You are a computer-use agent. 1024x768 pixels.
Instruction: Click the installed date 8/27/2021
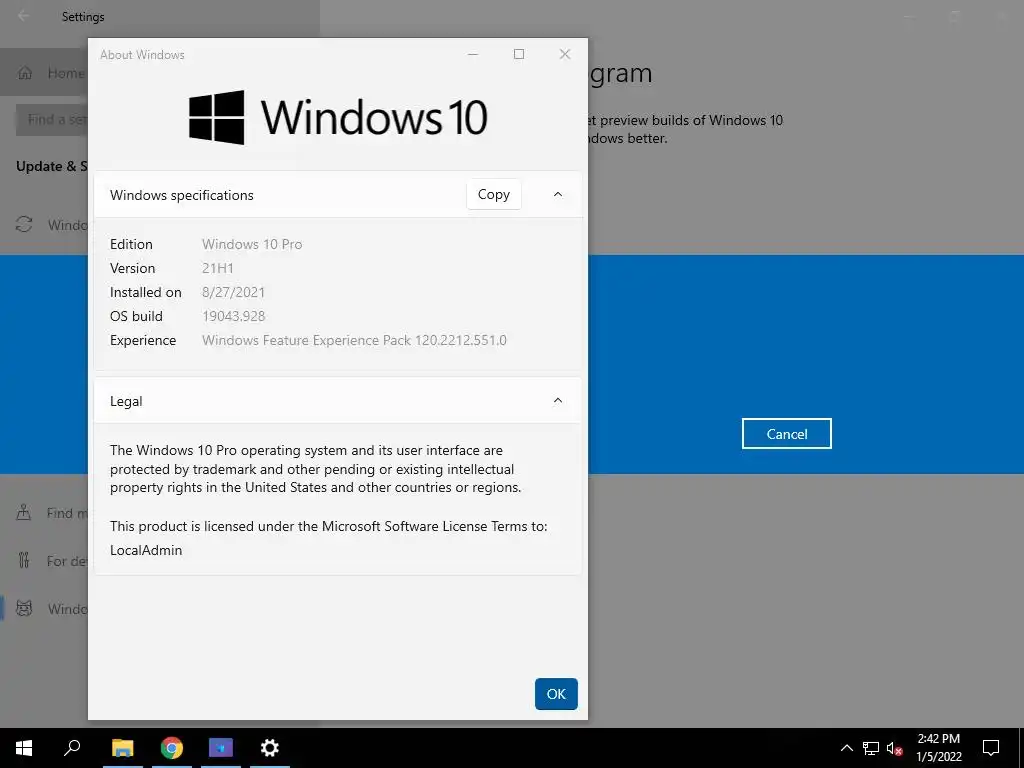click(x=233, y=293)
